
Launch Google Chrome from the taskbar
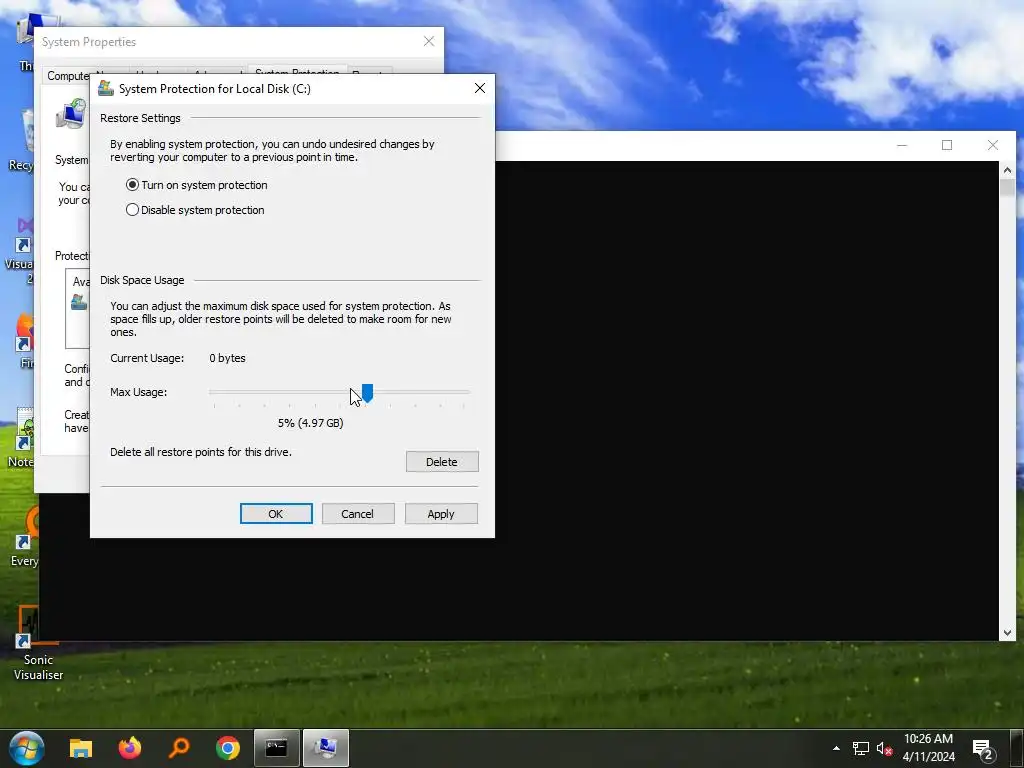coord(228,748)
